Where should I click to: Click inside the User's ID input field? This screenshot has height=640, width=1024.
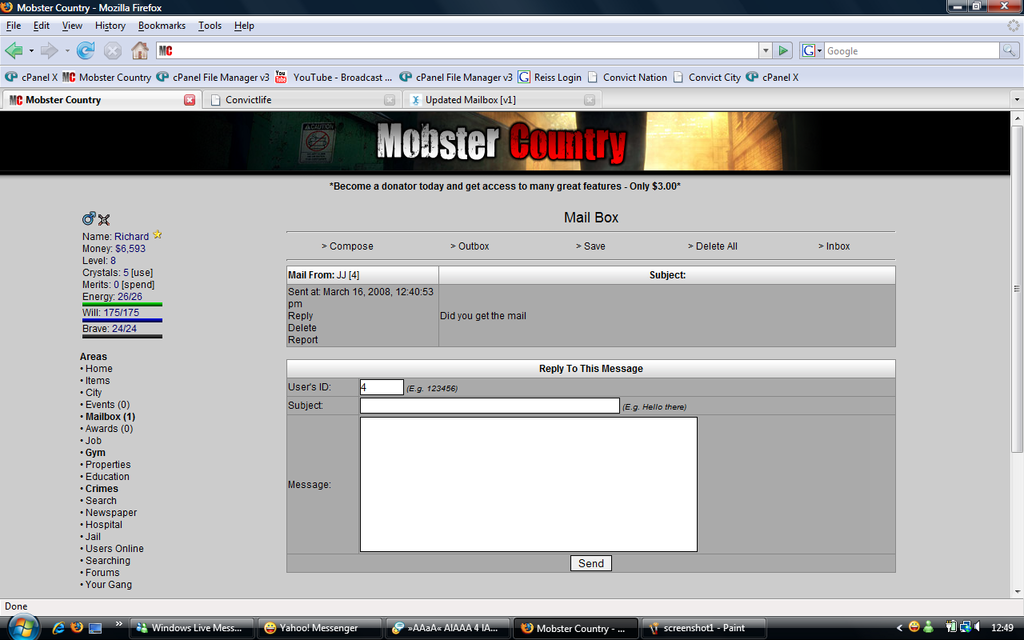[381, 387]
